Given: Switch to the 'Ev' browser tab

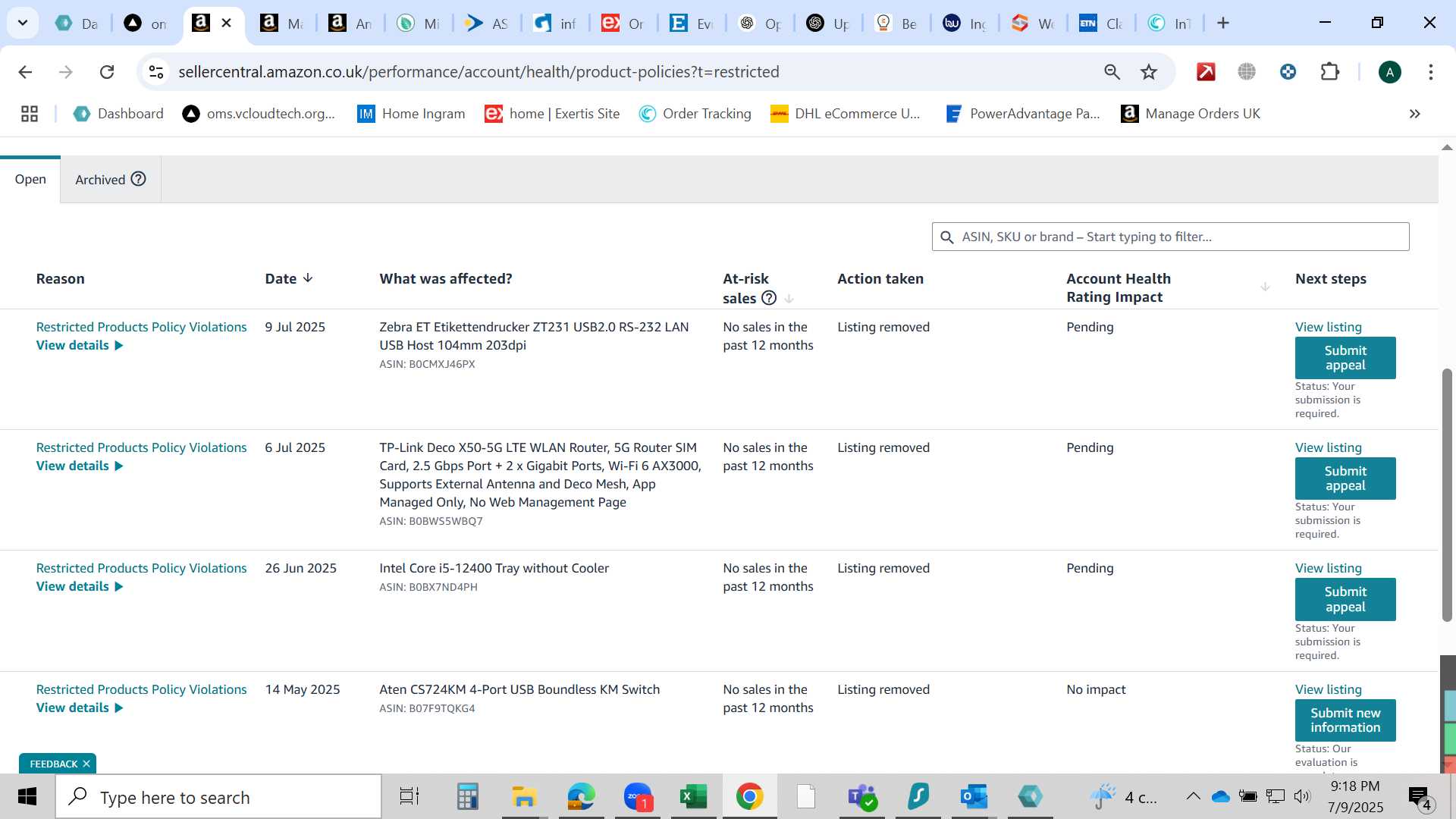Looking at the screenshot, I should [x=692, y=24].
